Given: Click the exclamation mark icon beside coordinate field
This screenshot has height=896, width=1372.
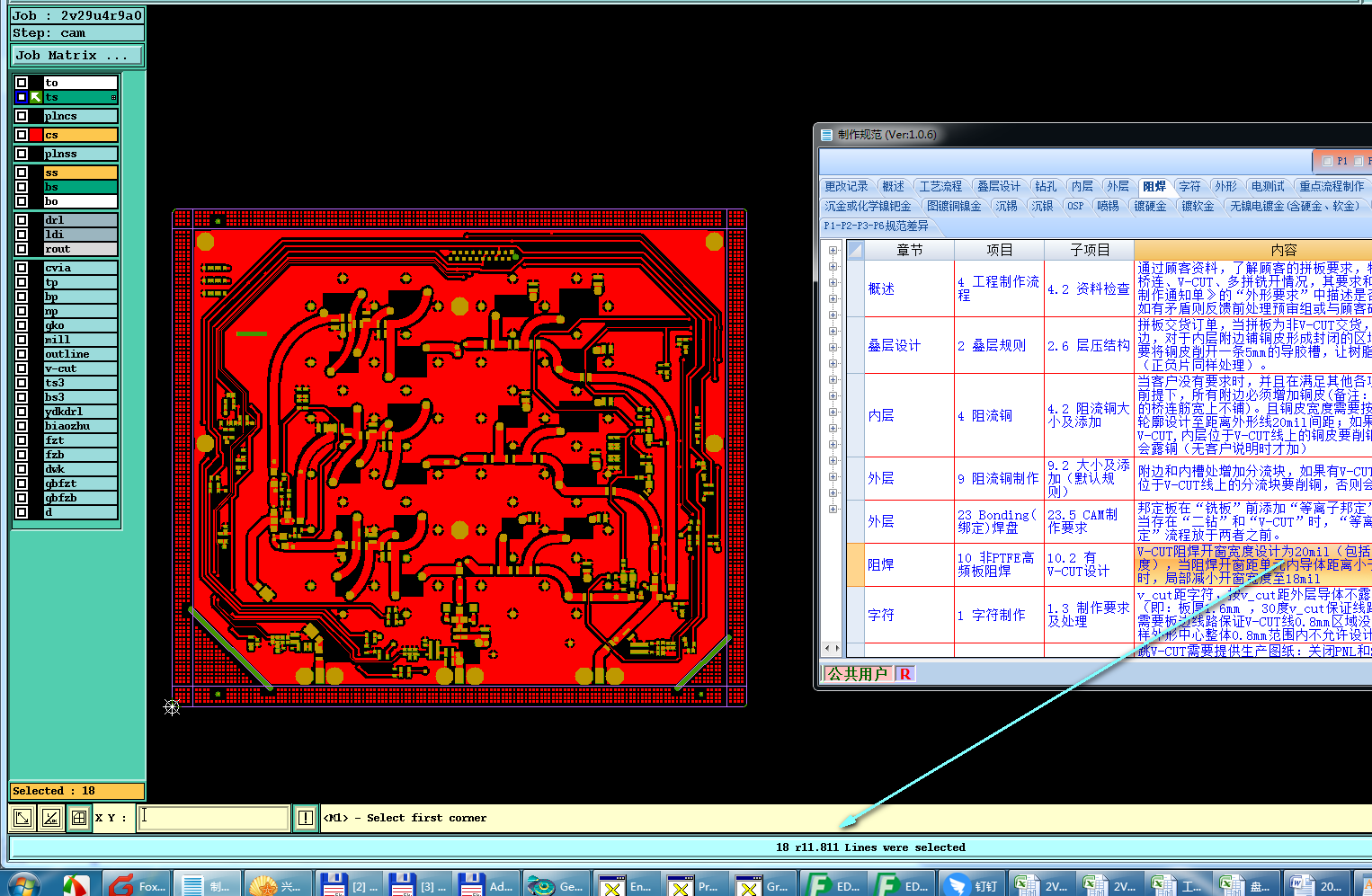Looking at the screenshot, I should pyautogui.click(x=306, y=818).
